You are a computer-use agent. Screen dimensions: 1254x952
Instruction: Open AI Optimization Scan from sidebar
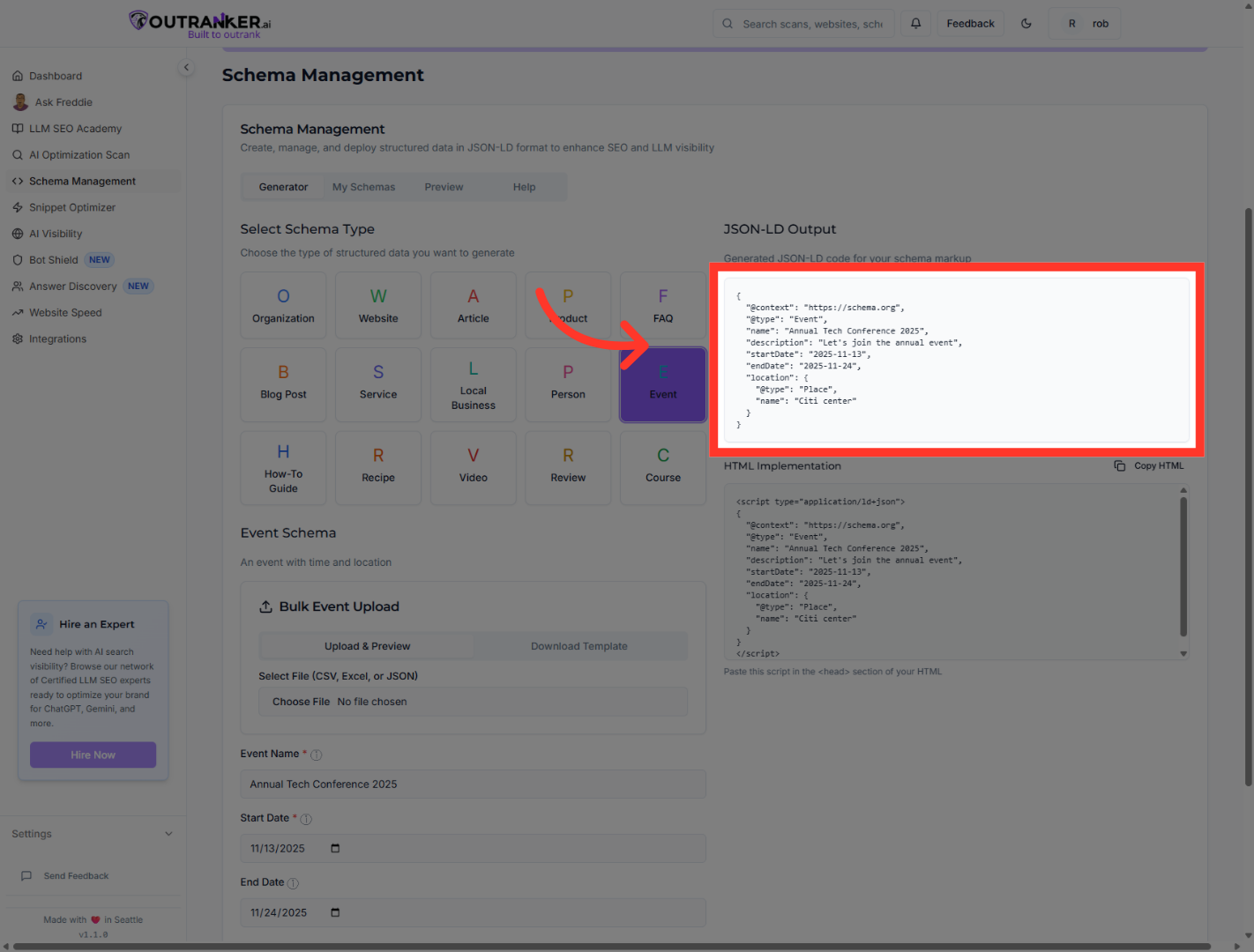click(78, 155)
